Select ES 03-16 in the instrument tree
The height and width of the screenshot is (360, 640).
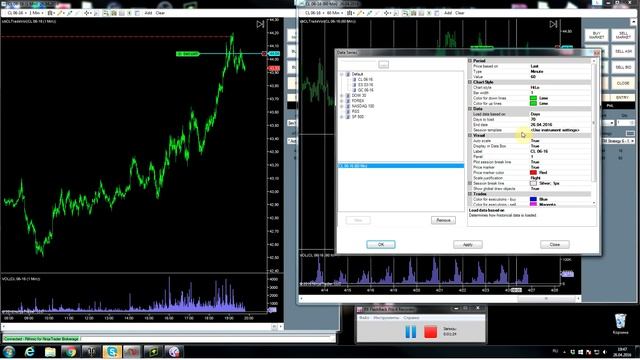pyautogui.click(x=365, y=85)
